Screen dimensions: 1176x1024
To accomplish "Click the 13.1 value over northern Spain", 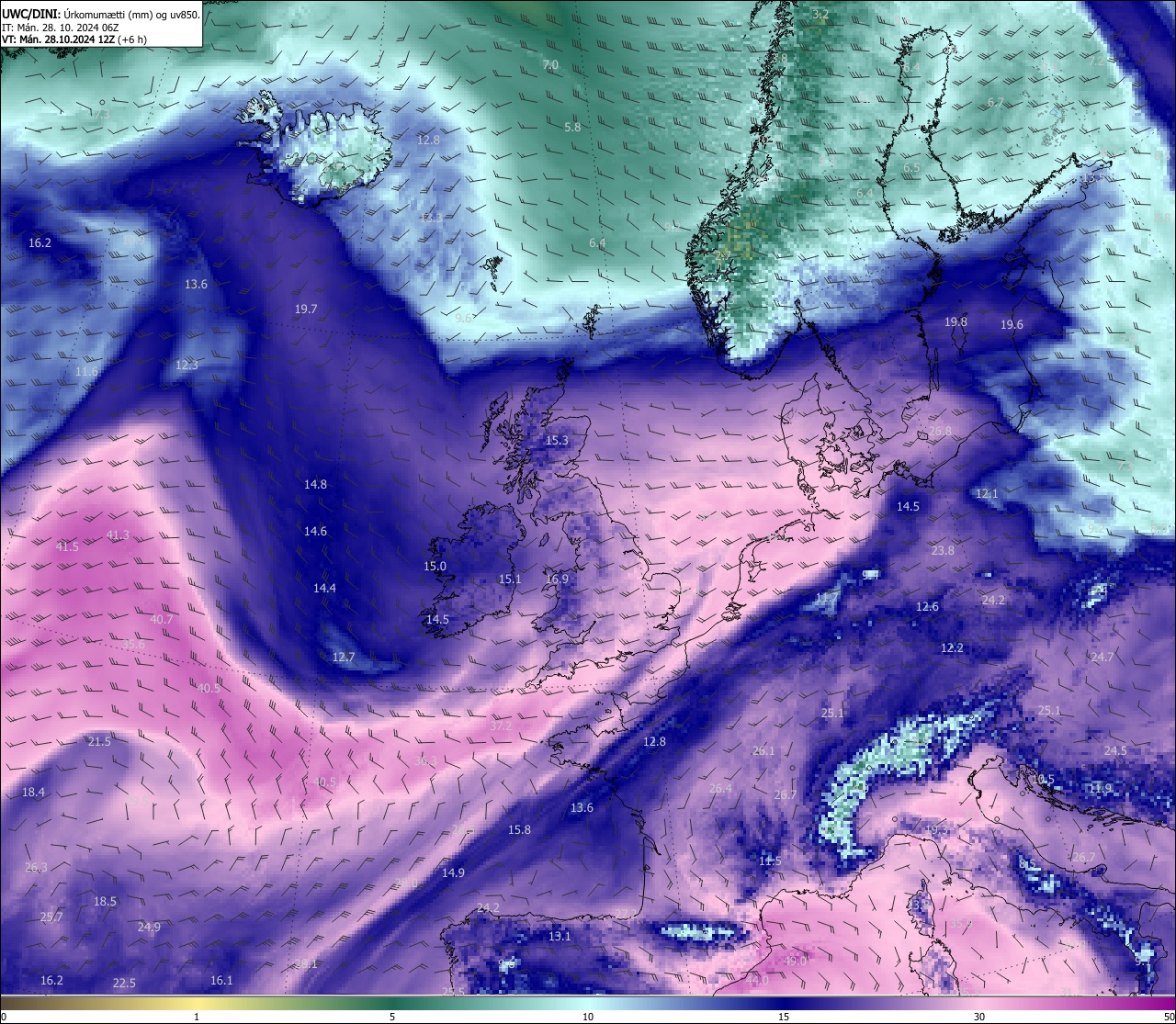I will tap(560, 937).
